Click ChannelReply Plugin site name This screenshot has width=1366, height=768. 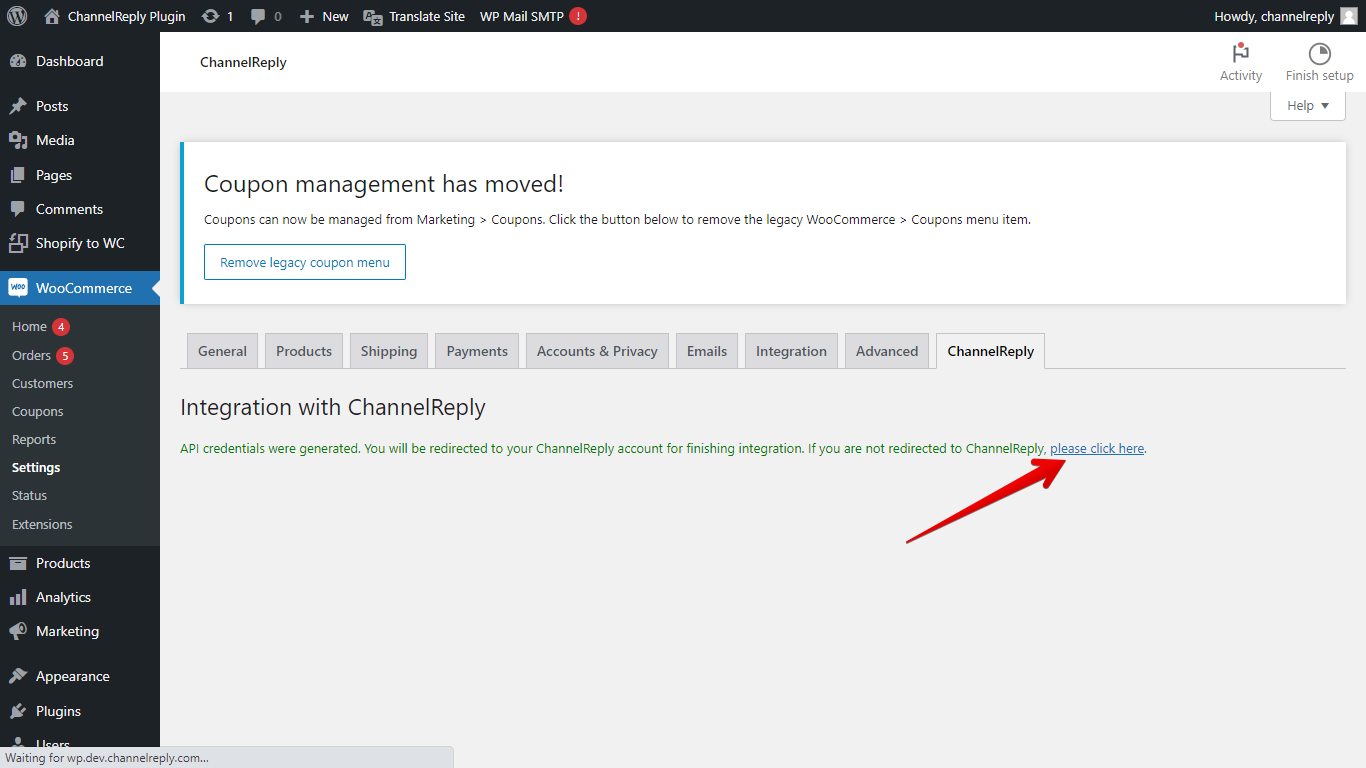coord(127,16)
